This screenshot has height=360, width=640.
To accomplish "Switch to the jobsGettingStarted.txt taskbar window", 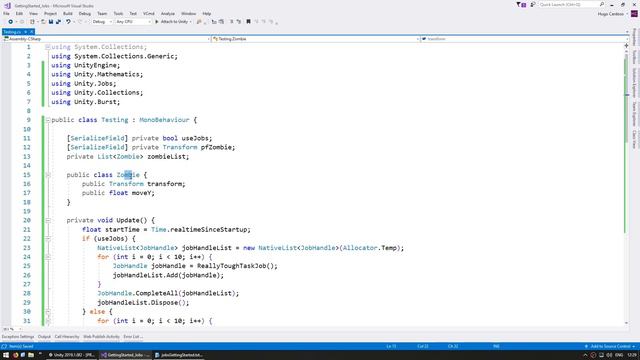I will pos(179,355).
